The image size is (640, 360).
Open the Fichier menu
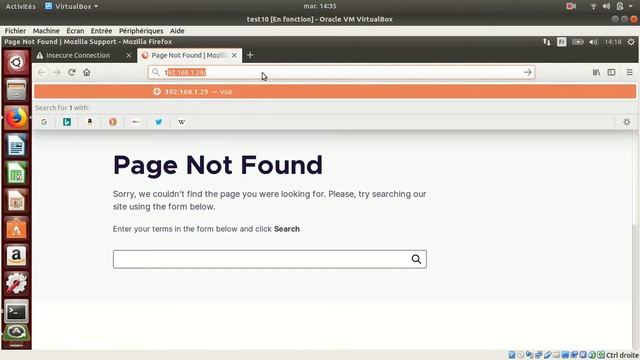15,31
